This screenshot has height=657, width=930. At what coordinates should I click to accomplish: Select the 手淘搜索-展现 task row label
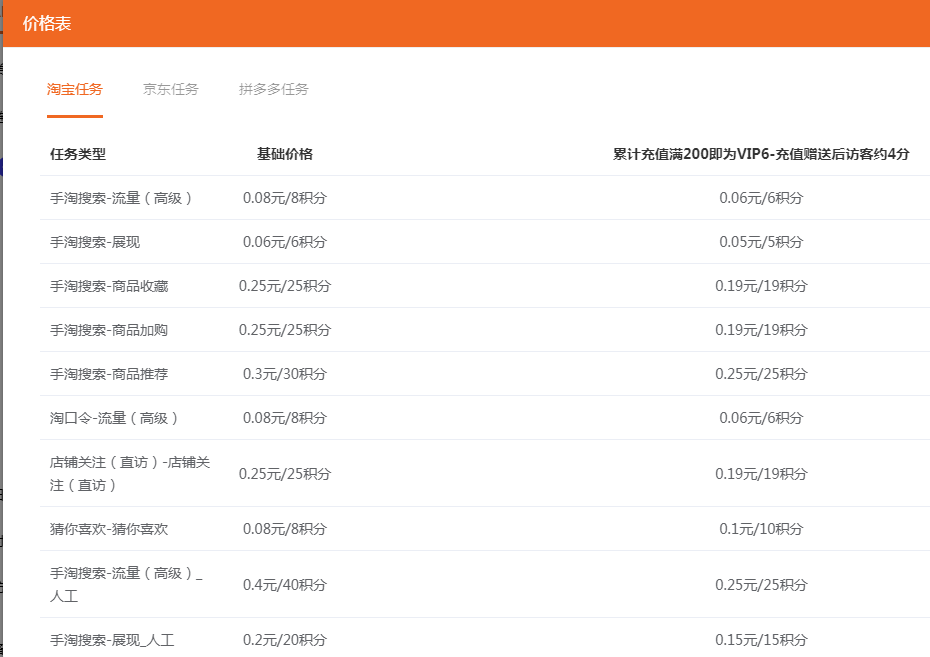pyautogui.click(x=98, y=242)
